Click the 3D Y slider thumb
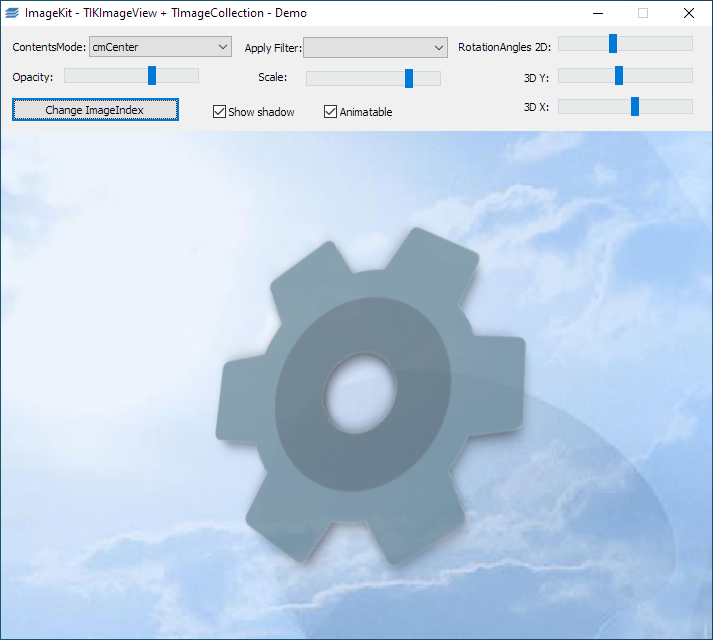 (619, 76)
